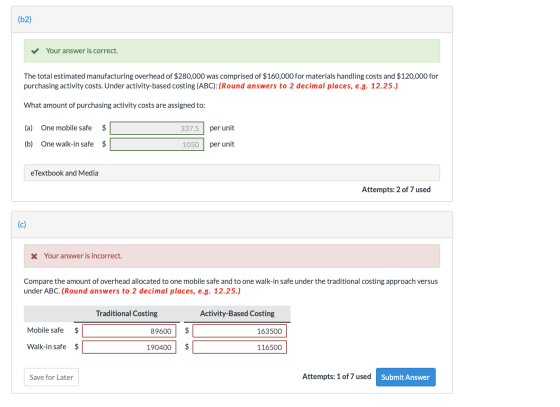This screenshot has width=560, height=407.
Task: Submit the answer for part (c)
Action: [405, 377]
